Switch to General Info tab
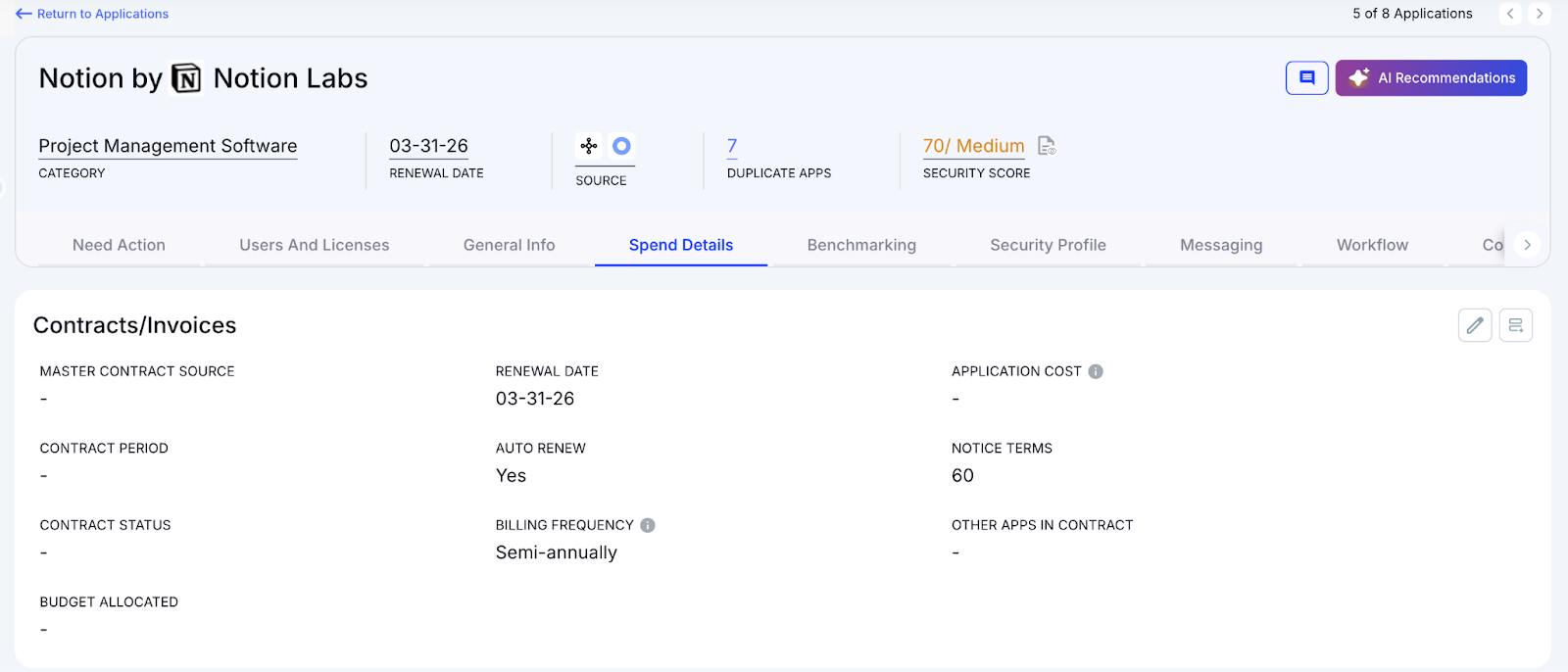 tap(510, 245)
